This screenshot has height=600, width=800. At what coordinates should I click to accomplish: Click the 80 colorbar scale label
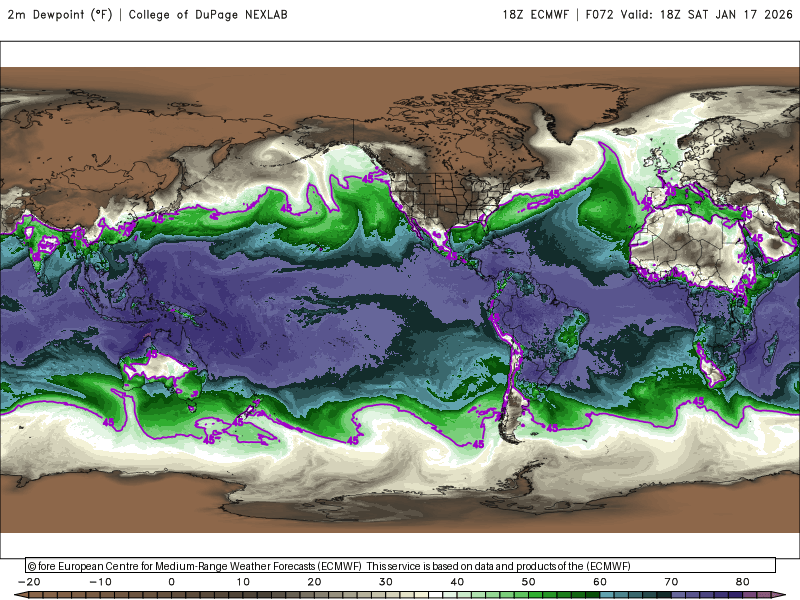(743, 582)
